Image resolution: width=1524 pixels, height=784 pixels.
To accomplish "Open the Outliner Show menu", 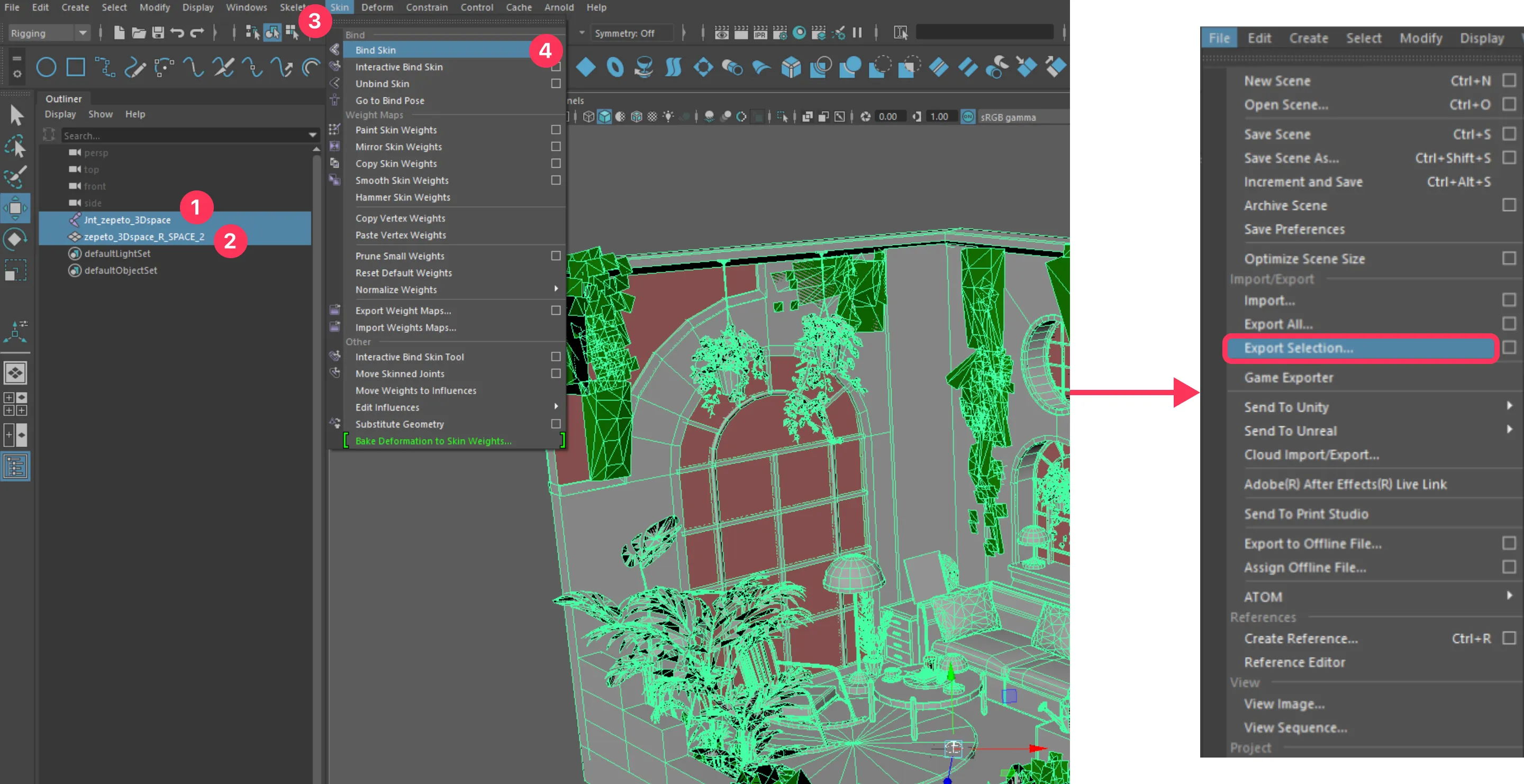I will 101,114.
